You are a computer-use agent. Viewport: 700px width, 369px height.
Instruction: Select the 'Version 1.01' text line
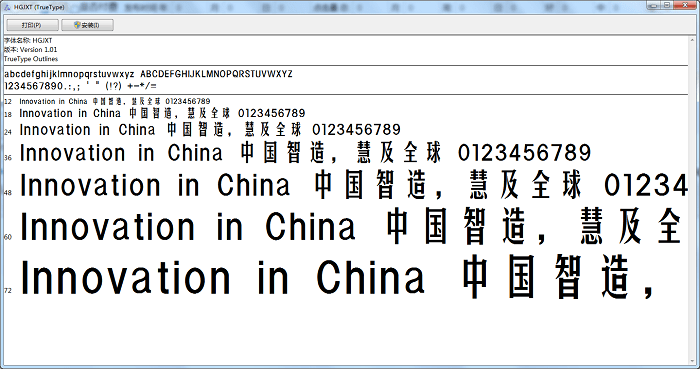pos(30,50)
